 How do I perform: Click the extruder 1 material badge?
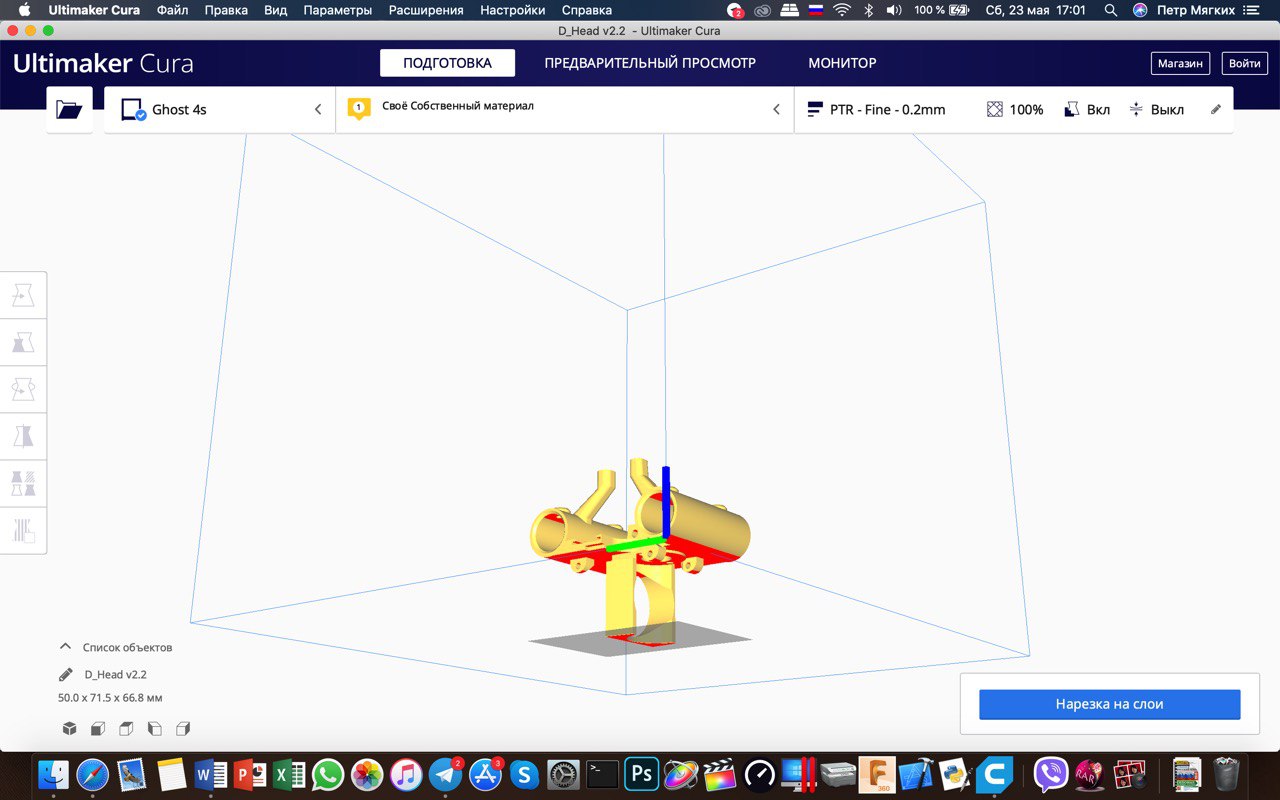(x=359, y=107)
